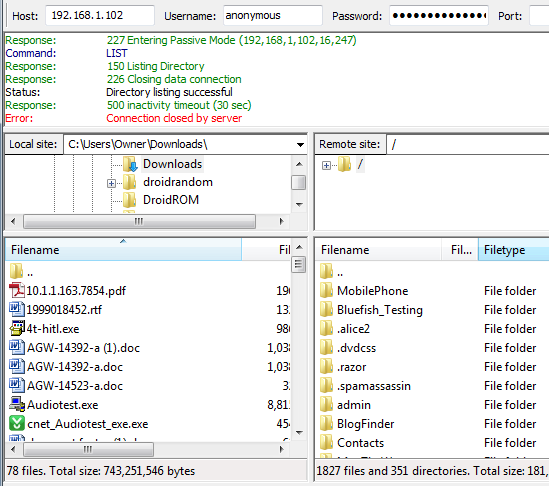Select file AGW-14523-a.doc
Screen dimensions: 549x486
point(75,386)
